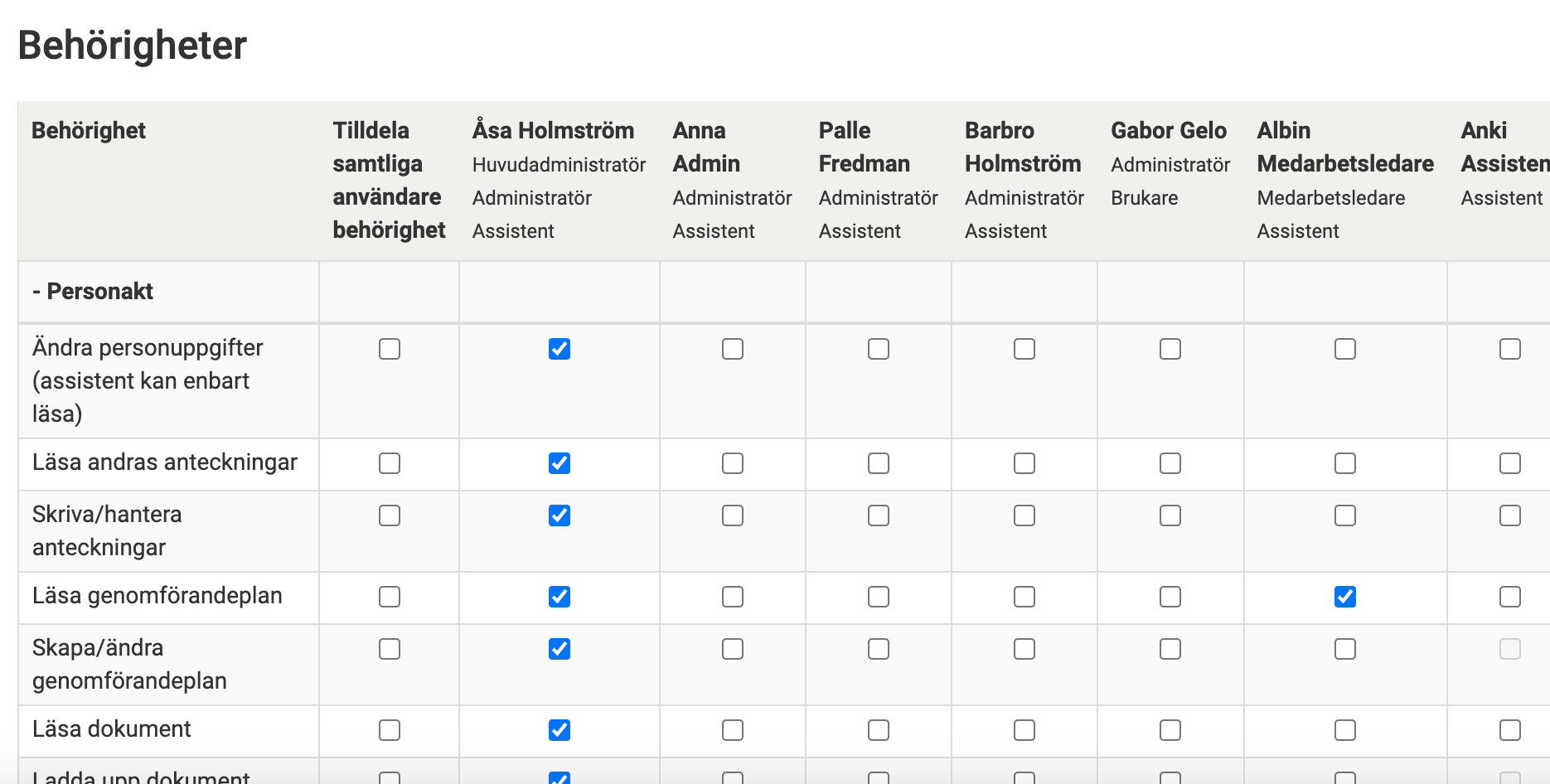
Task: Enable Läsa genomförandeplan for Palle Fredman
Action: coord(879,597)
